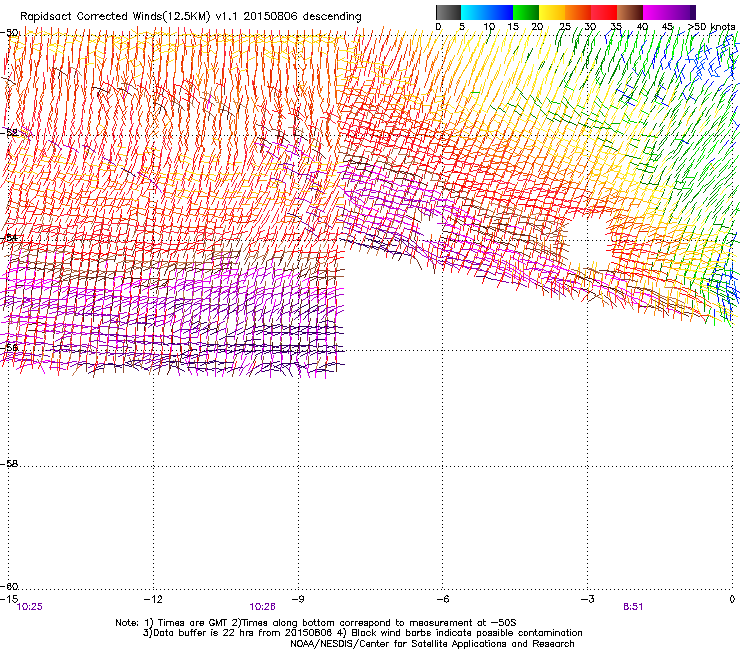Screen dimensions: 740x650
Task: Click the red 30-35 knots legend swatch
Action: point(604,12)
